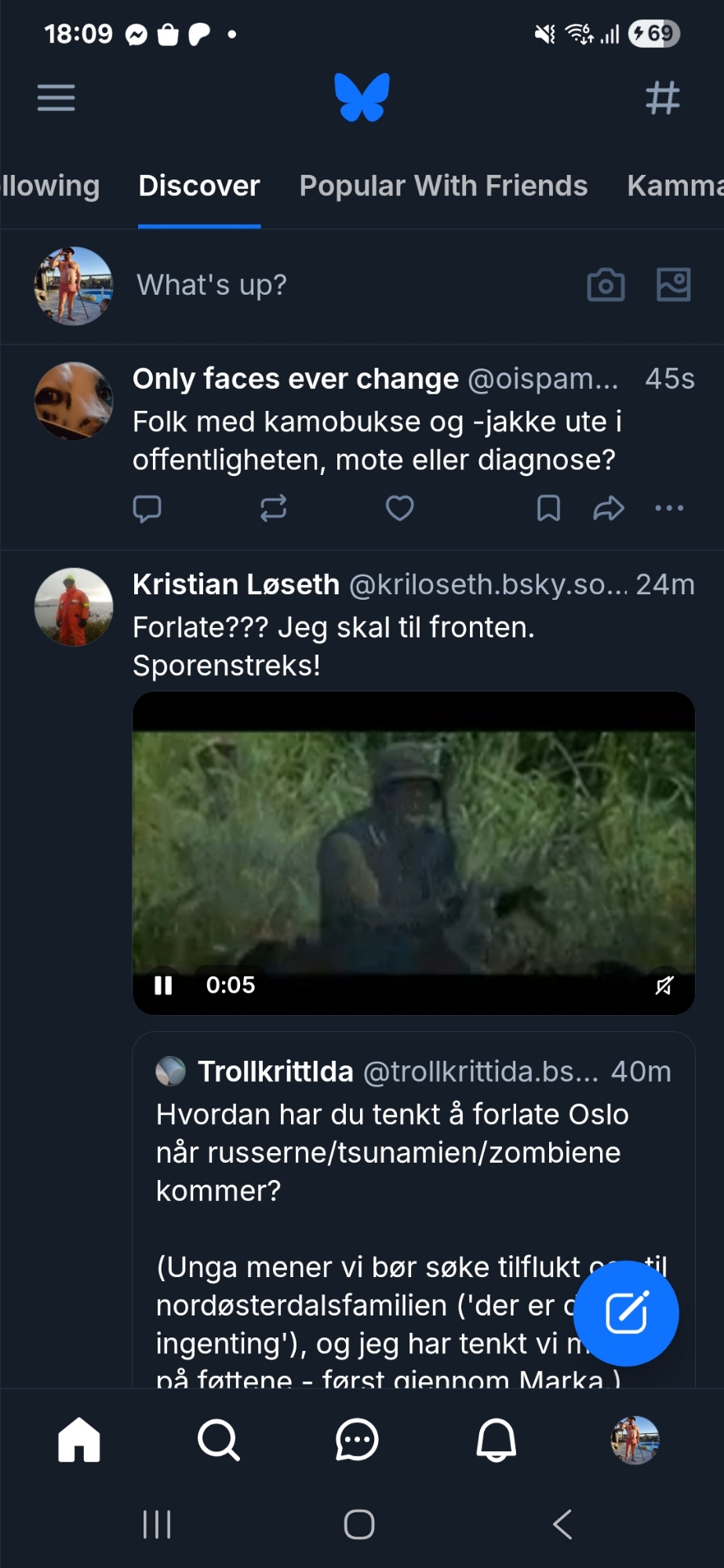Repost the Only faces ever change post
Viewport: 724px width, 1568px height.
point(273,509)
